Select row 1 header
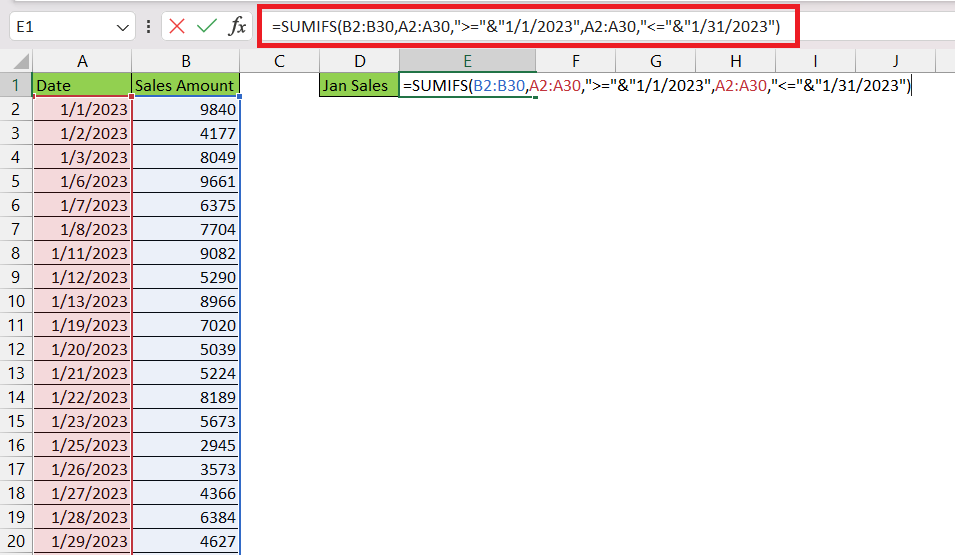955x555 pixels. tap(16, 85)
